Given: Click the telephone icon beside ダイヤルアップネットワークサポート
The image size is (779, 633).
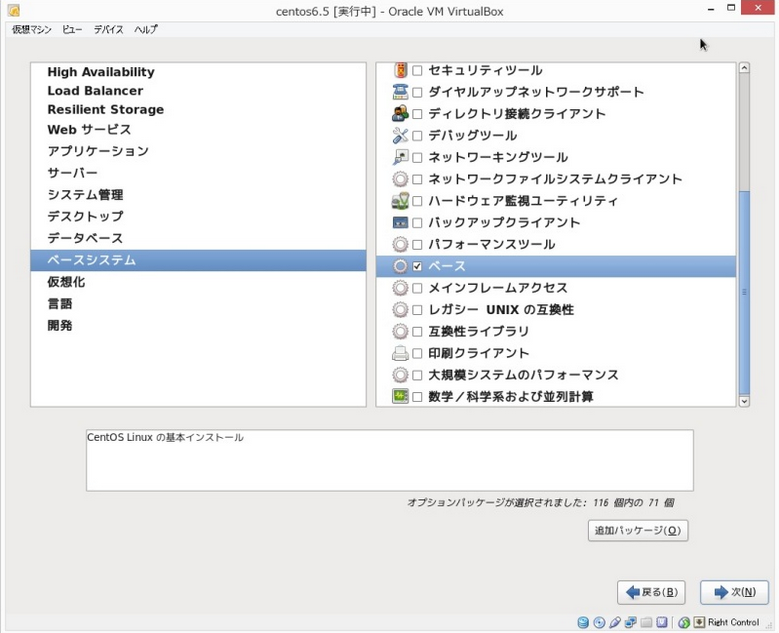Looking at the screenshot, I should tap(400, 92).
